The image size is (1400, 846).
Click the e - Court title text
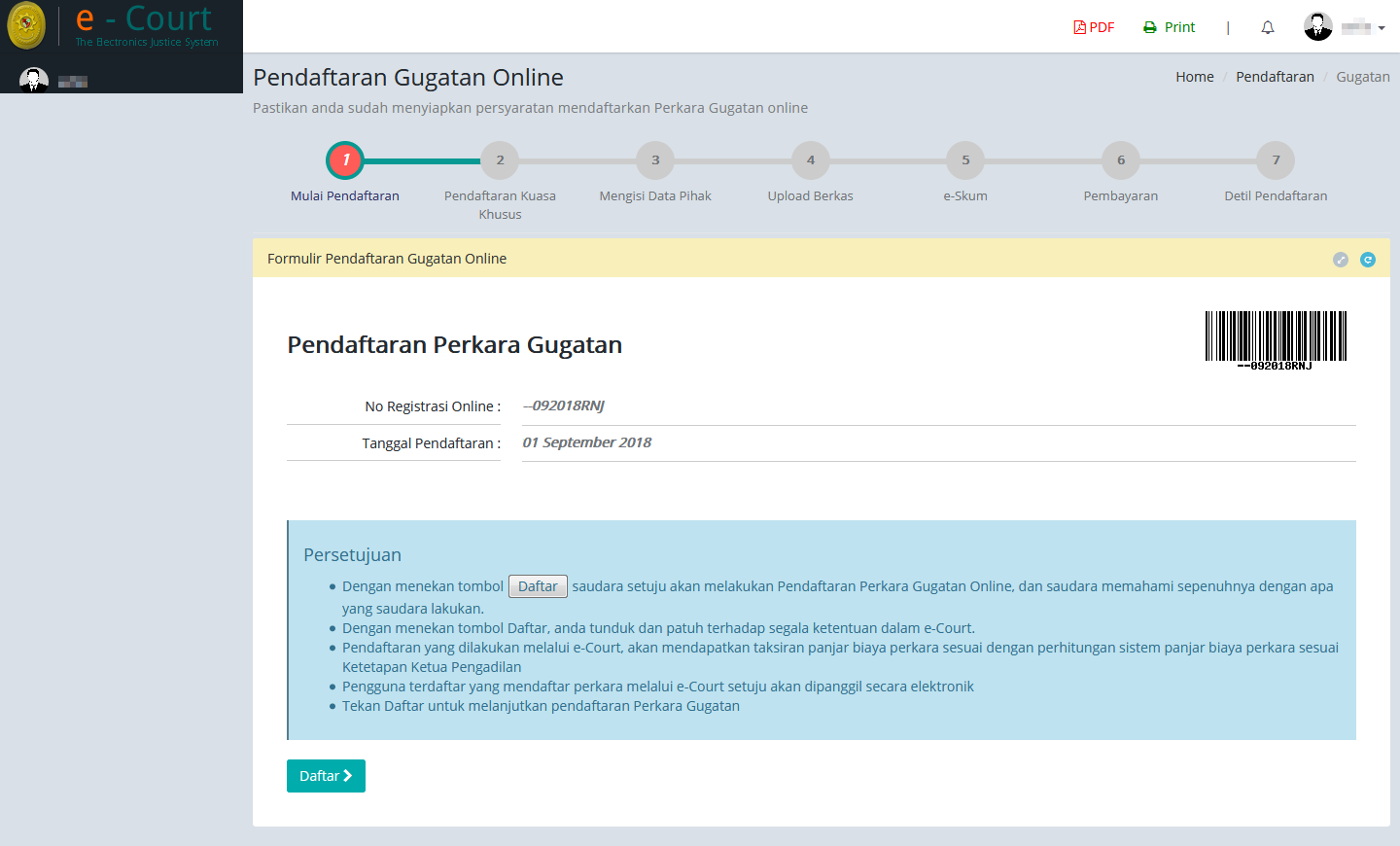[x=143, y=18]
